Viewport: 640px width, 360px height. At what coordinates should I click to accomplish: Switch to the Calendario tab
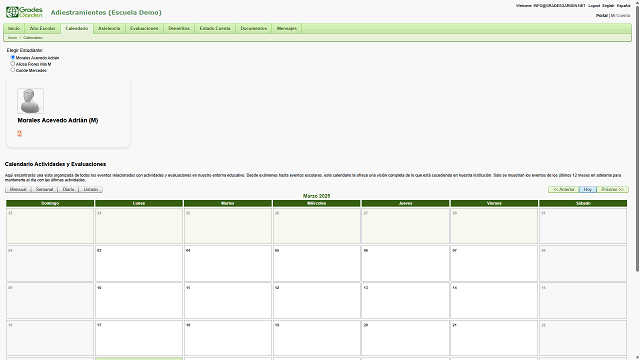pyautogui.click(x=77, y=28)
